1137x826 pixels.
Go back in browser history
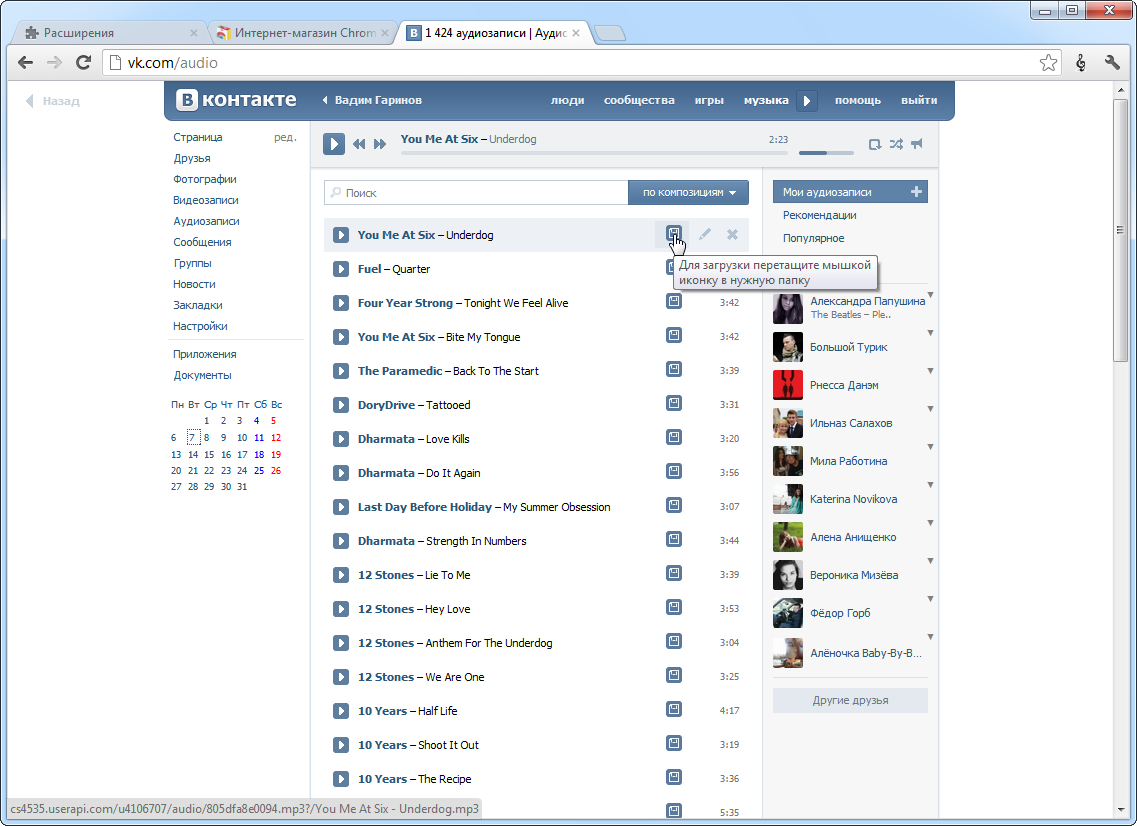(x=25, y=63)
